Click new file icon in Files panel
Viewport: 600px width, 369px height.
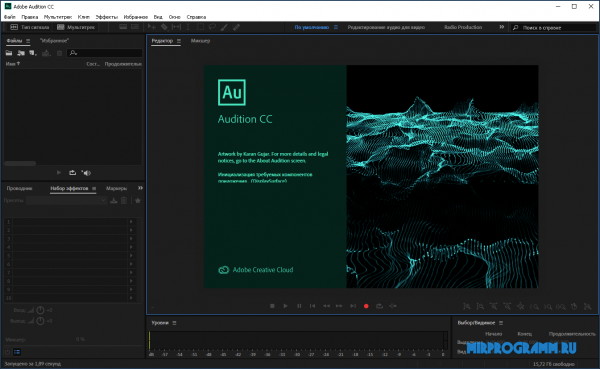(x=33, y=53)
